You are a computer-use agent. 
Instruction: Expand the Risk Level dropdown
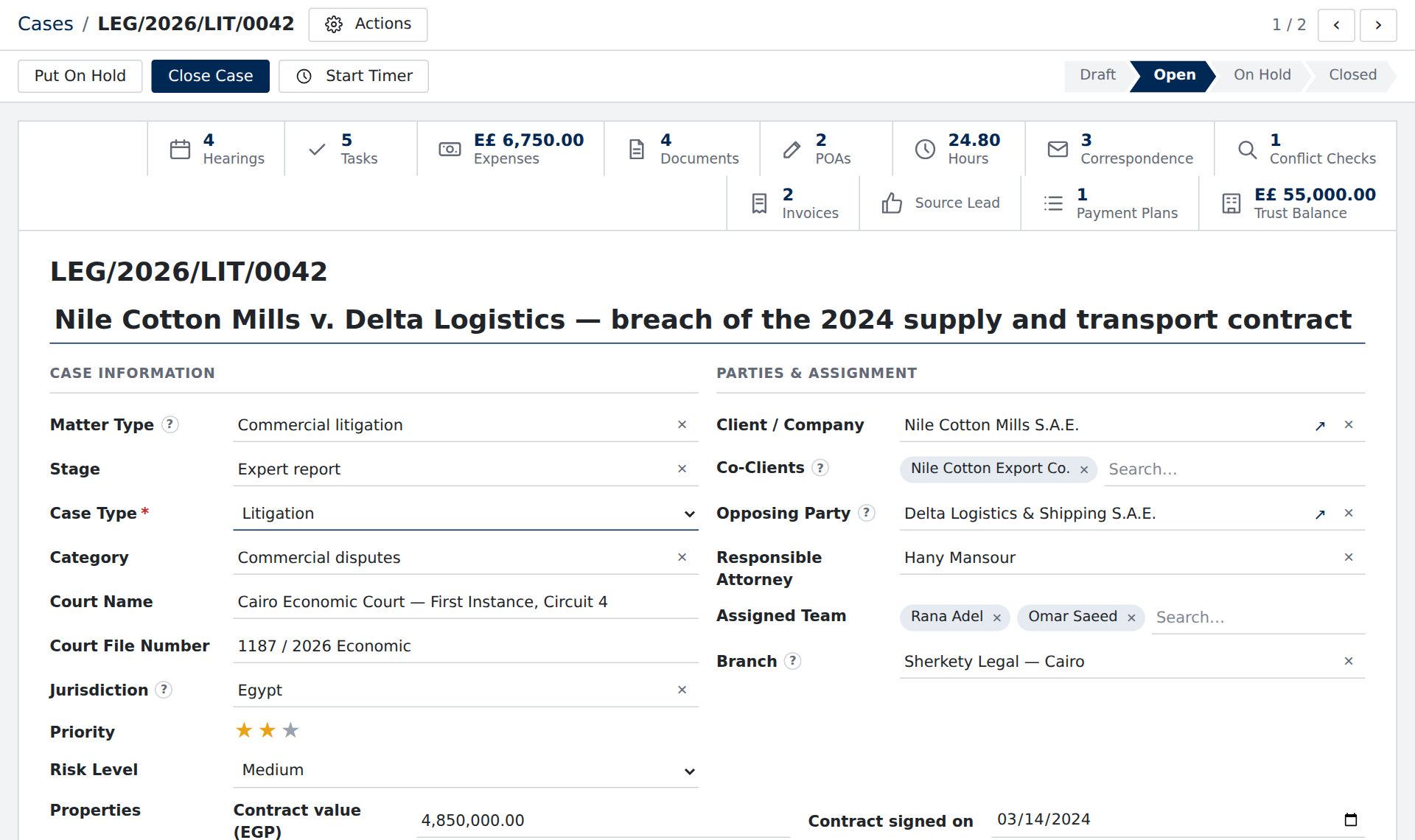[x=466, y=770]
